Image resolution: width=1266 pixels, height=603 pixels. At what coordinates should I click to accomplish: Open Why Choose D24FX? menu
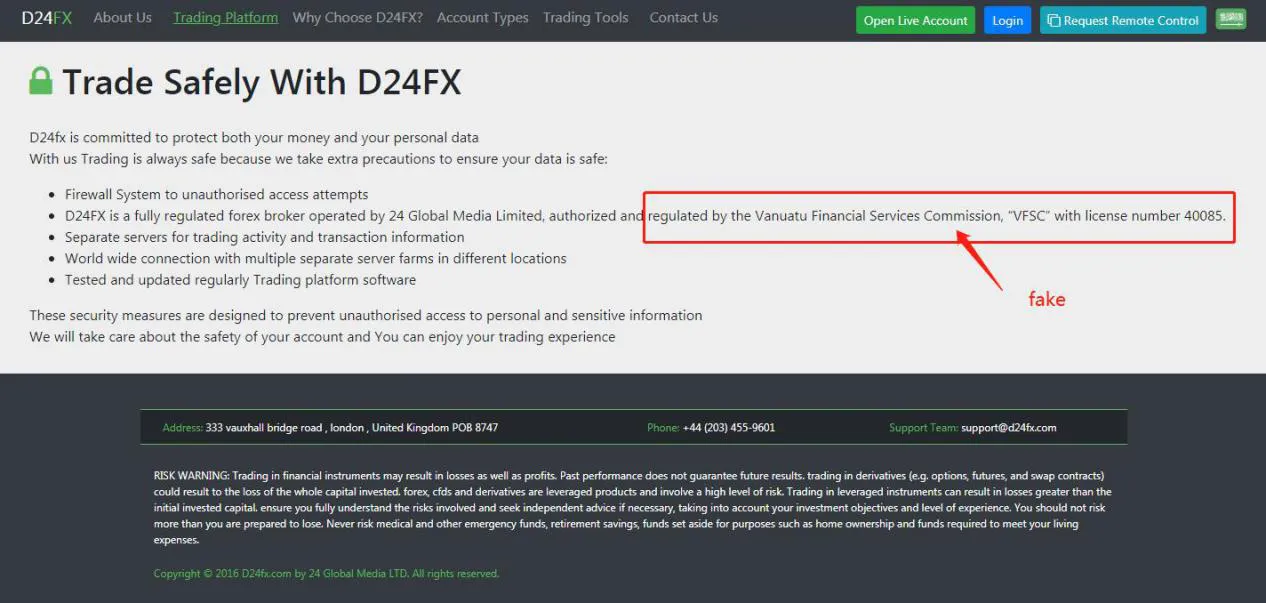(x=358, y=18)
